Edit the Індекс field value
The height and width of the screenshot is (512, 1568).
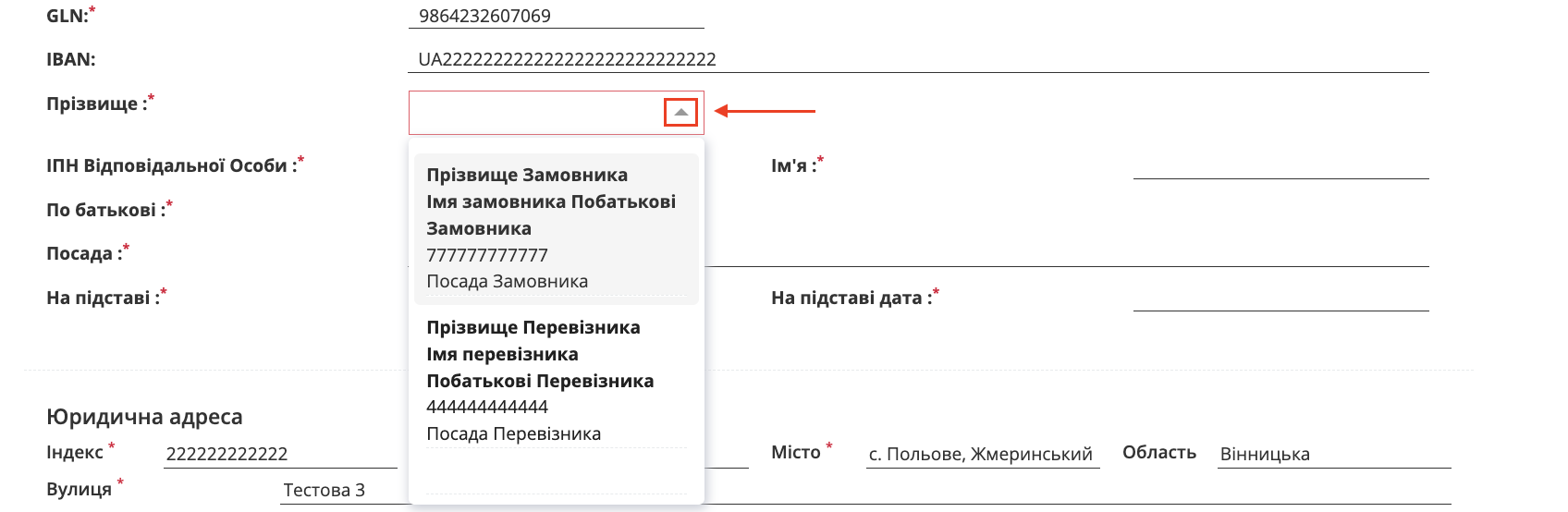[x=279, y=454]
